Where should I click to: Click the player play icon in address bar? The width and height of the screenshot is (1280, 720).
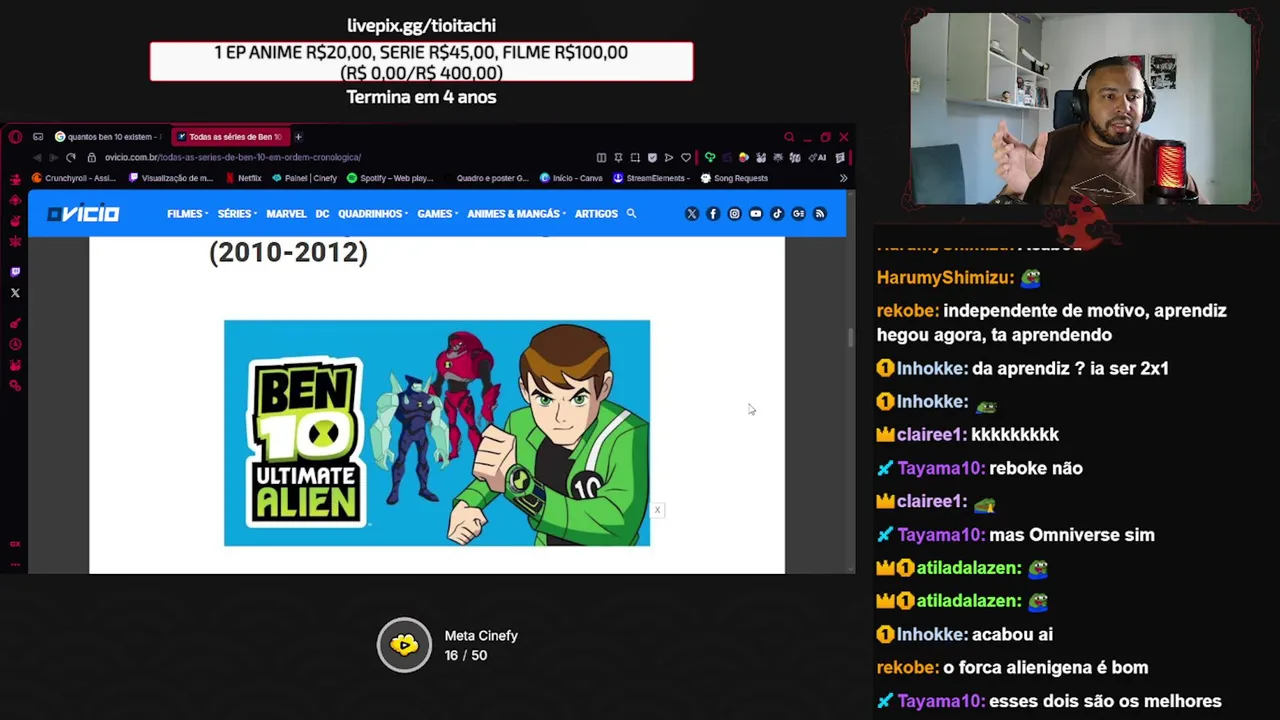tap(669, 158)
